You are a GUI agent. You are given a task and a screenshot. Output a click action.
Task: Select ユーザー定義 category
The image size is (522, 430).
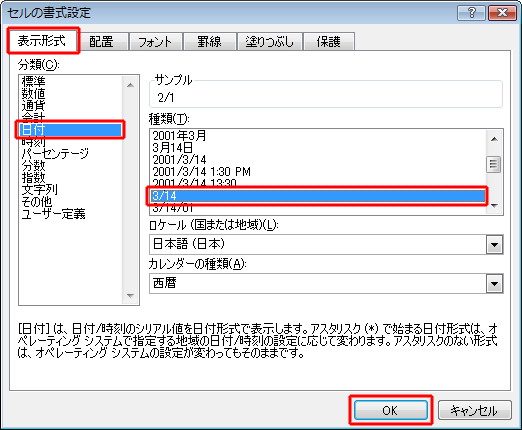click(x=53, y=214)
